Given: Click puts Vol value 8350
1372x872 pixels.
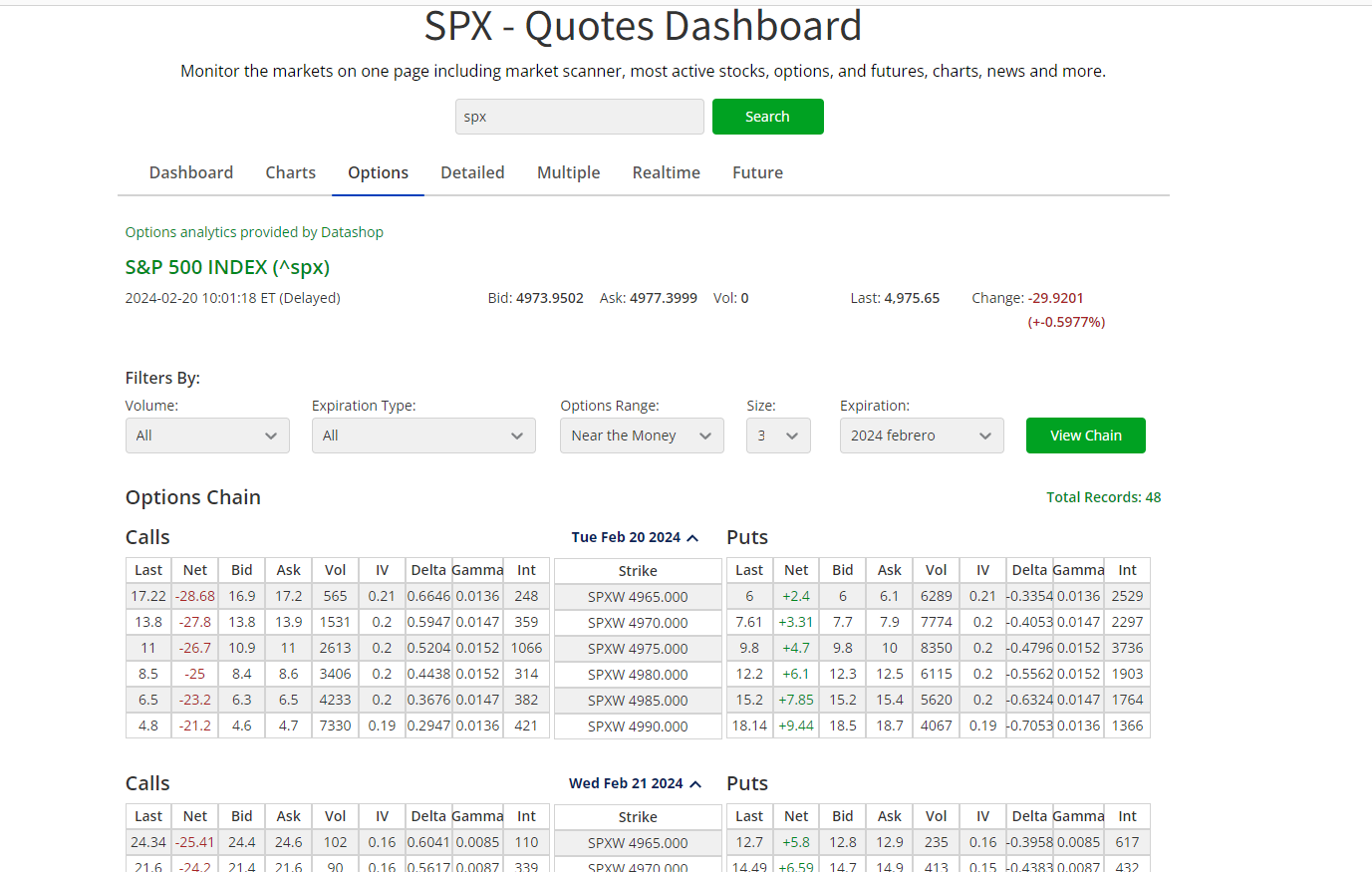Looking at the screenshot, I should [937, 648].
